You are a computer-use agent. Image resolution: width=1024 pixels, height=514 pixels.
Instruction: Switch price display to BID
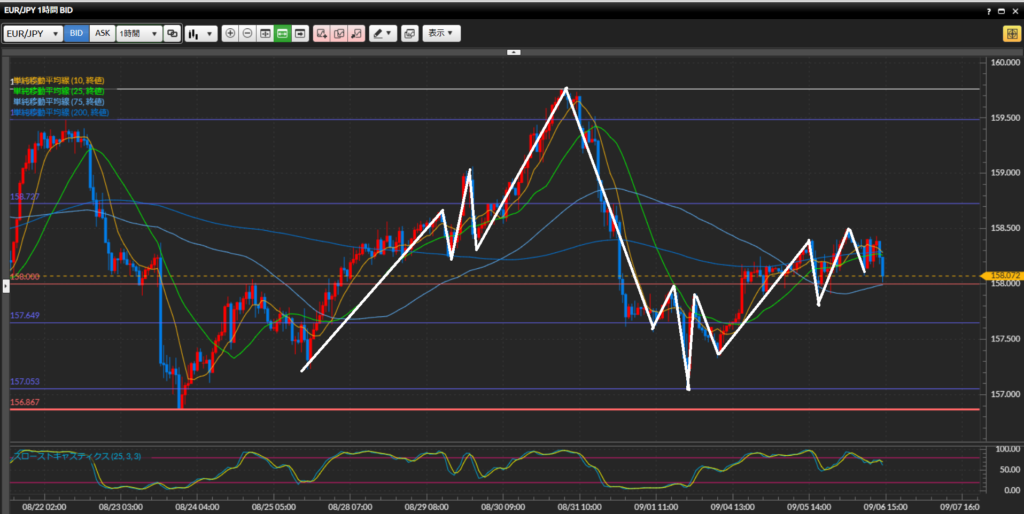pyautogui.click(x=77, y=33)
